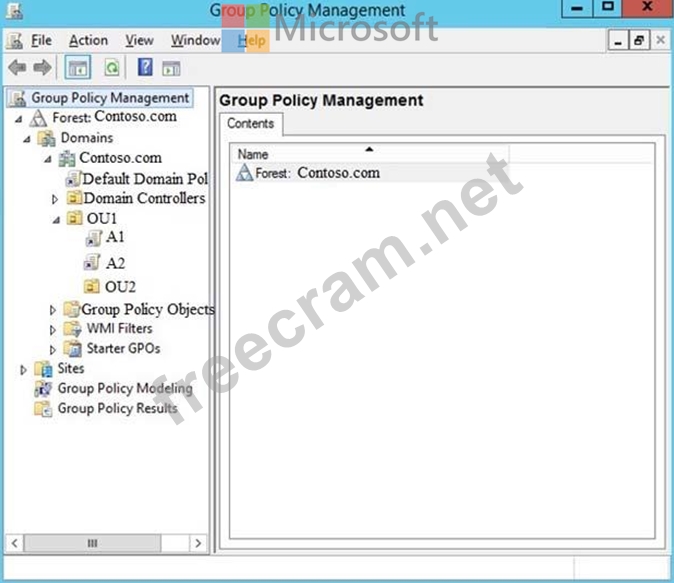Image resolution: width=674 pixels, height=583 pixels.
Task: Click the Domains folder icon
Action: coord(46,138)
